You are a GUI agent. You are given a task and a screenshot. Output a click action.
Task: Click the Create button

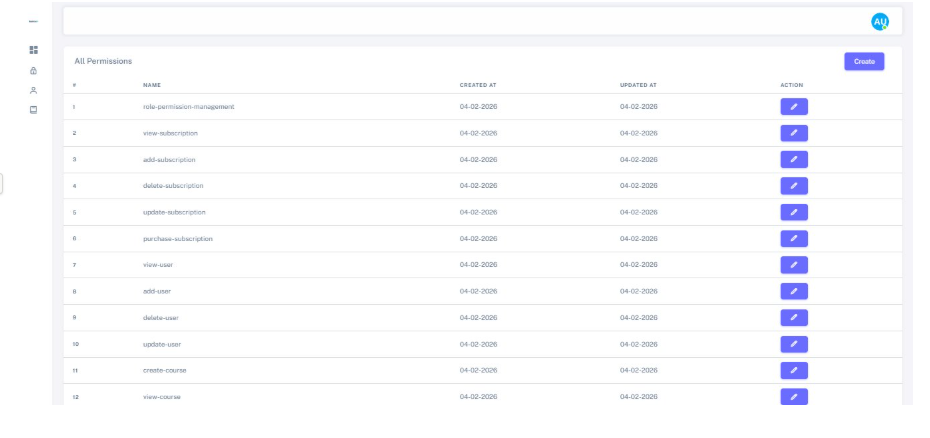pyautogui.click(x=864, y=61)
